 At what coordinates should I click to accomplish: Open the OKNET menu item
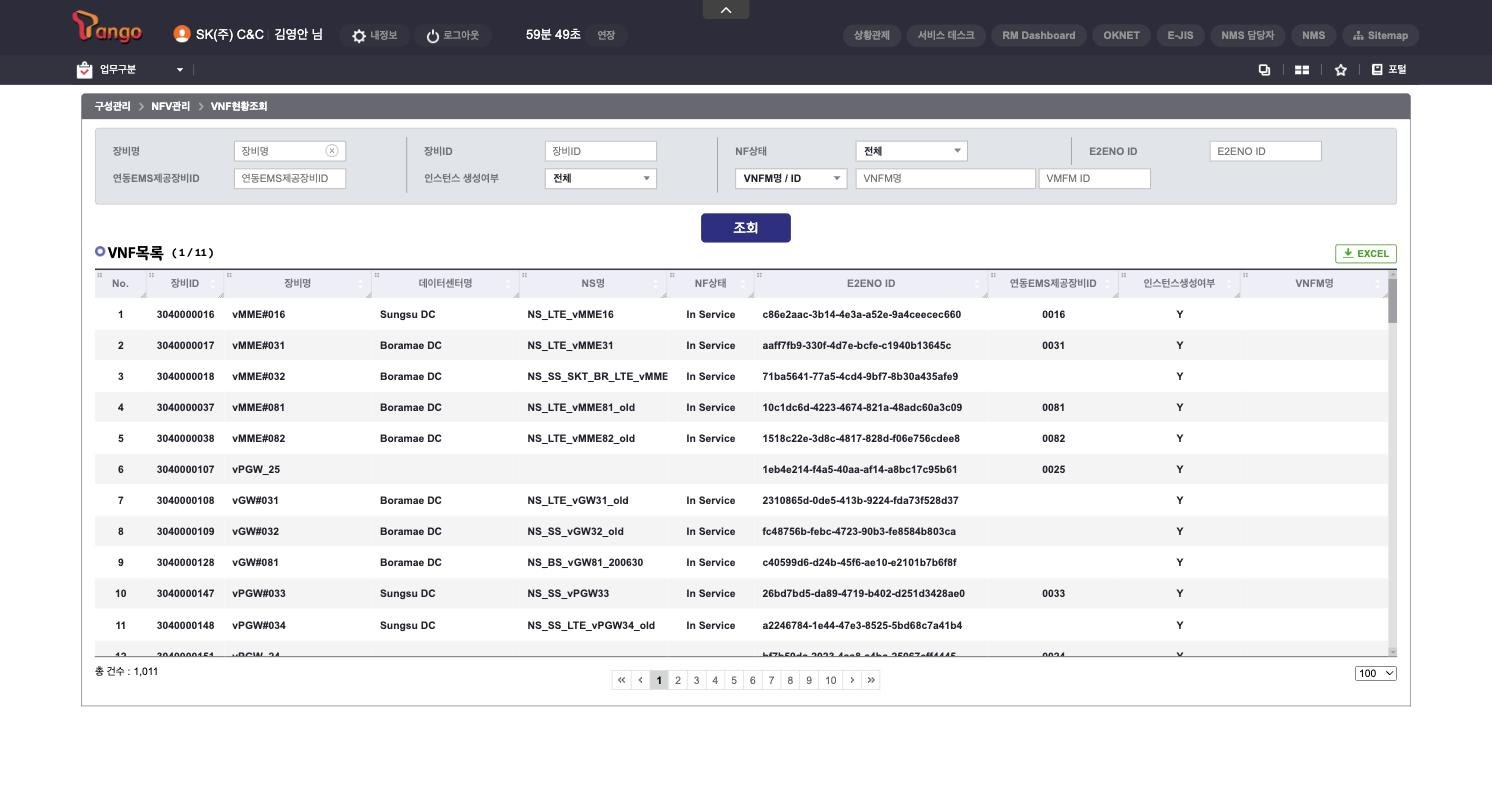[1121, 36]
